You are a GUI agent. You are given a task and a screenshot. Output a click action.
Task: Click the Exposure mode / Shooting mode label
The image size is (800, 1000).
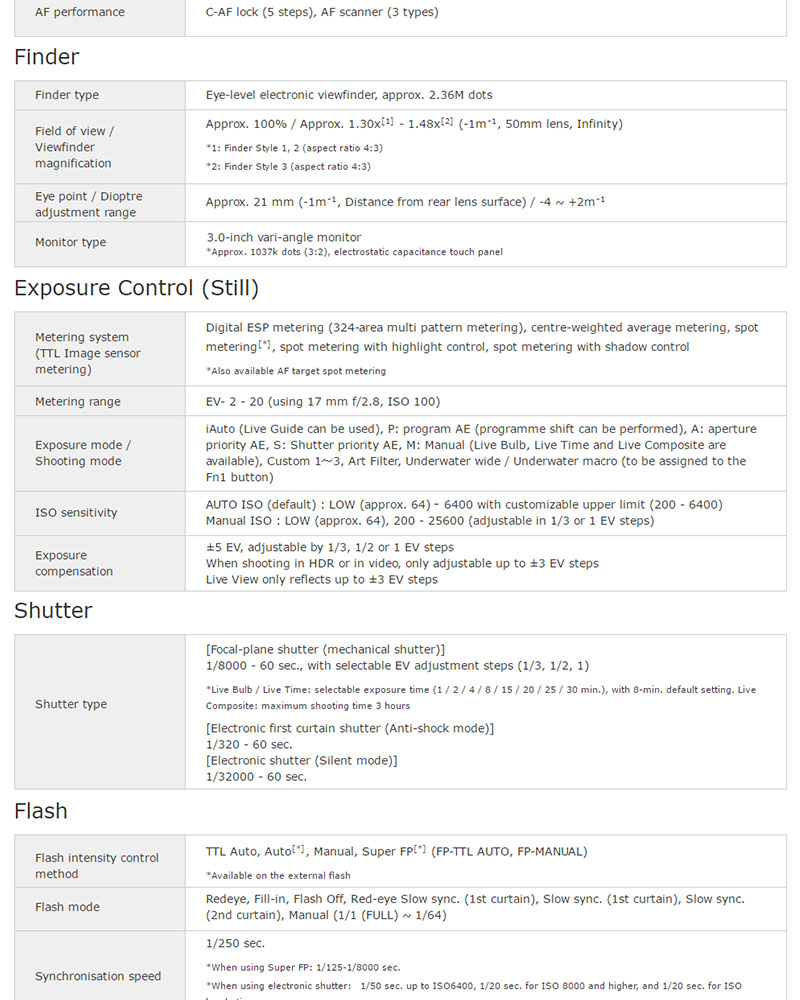tap(83, 453)
